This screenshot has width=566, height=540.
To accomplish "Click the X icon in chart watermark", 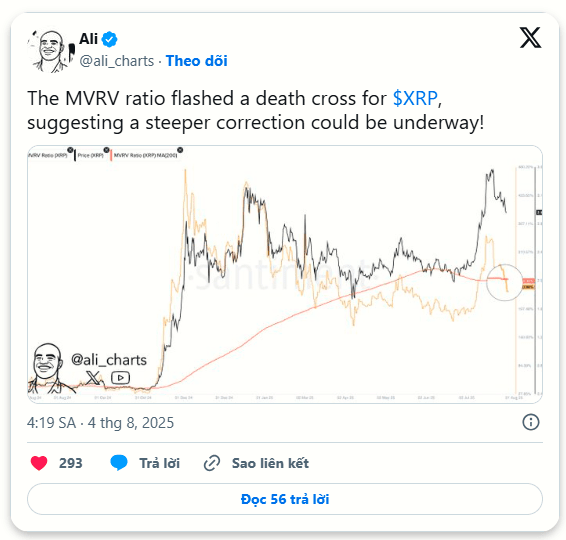I will (x=93, y=378).
